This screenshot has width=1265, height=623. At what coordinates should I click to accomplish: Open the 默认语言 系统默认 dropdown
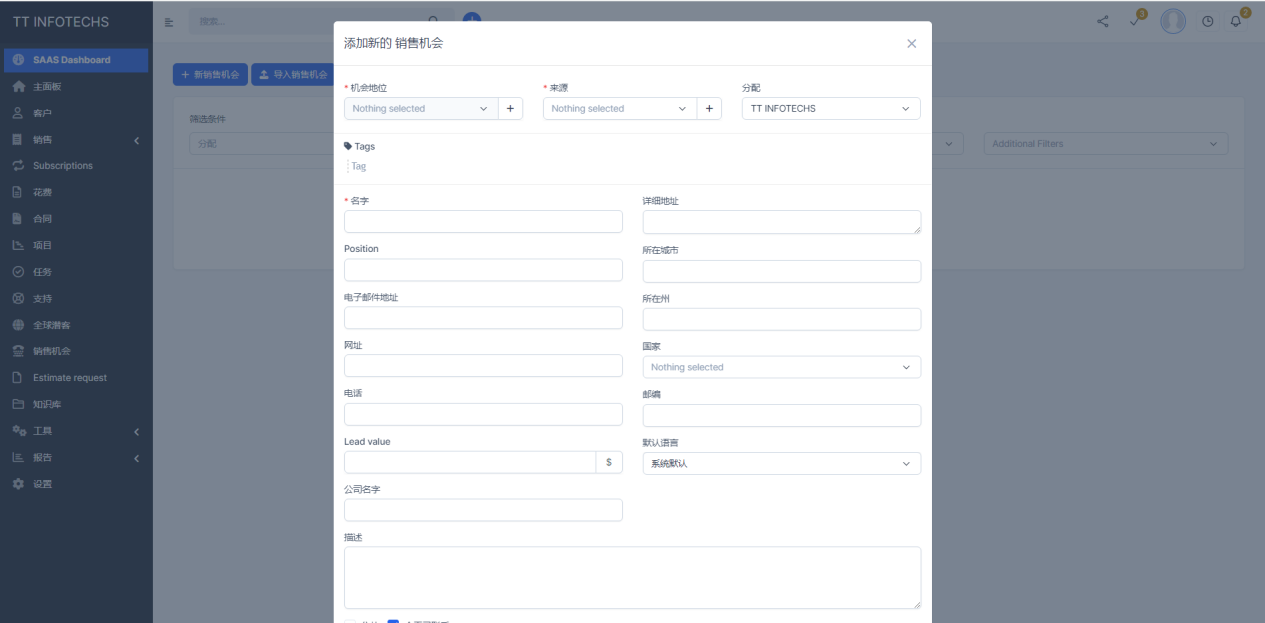pyautogui.click(x=782, y=464)
